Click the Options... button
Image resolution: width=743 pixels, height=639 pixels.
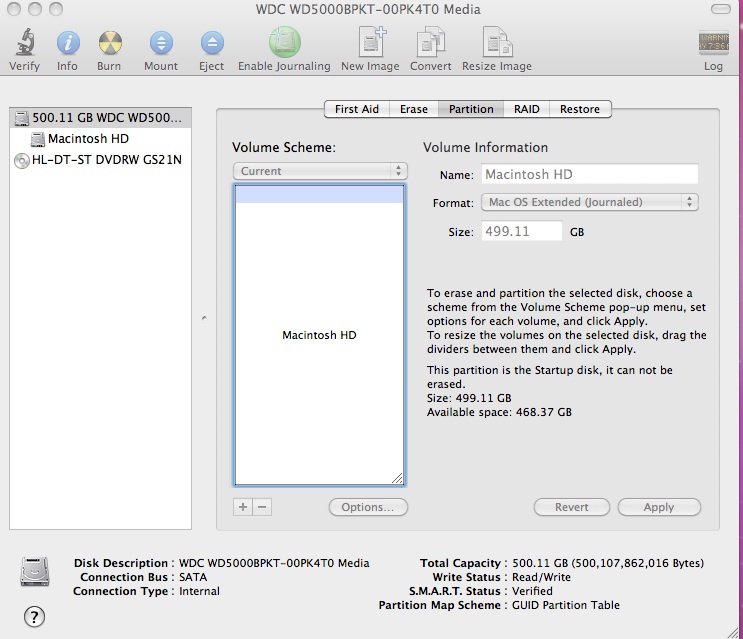pyautogui.click(x=368, y=507)
